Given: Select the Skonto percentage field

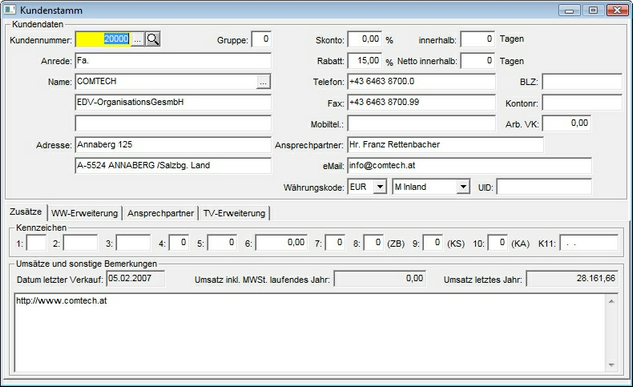Looking at the screenshot, I should tap(365, 39).
